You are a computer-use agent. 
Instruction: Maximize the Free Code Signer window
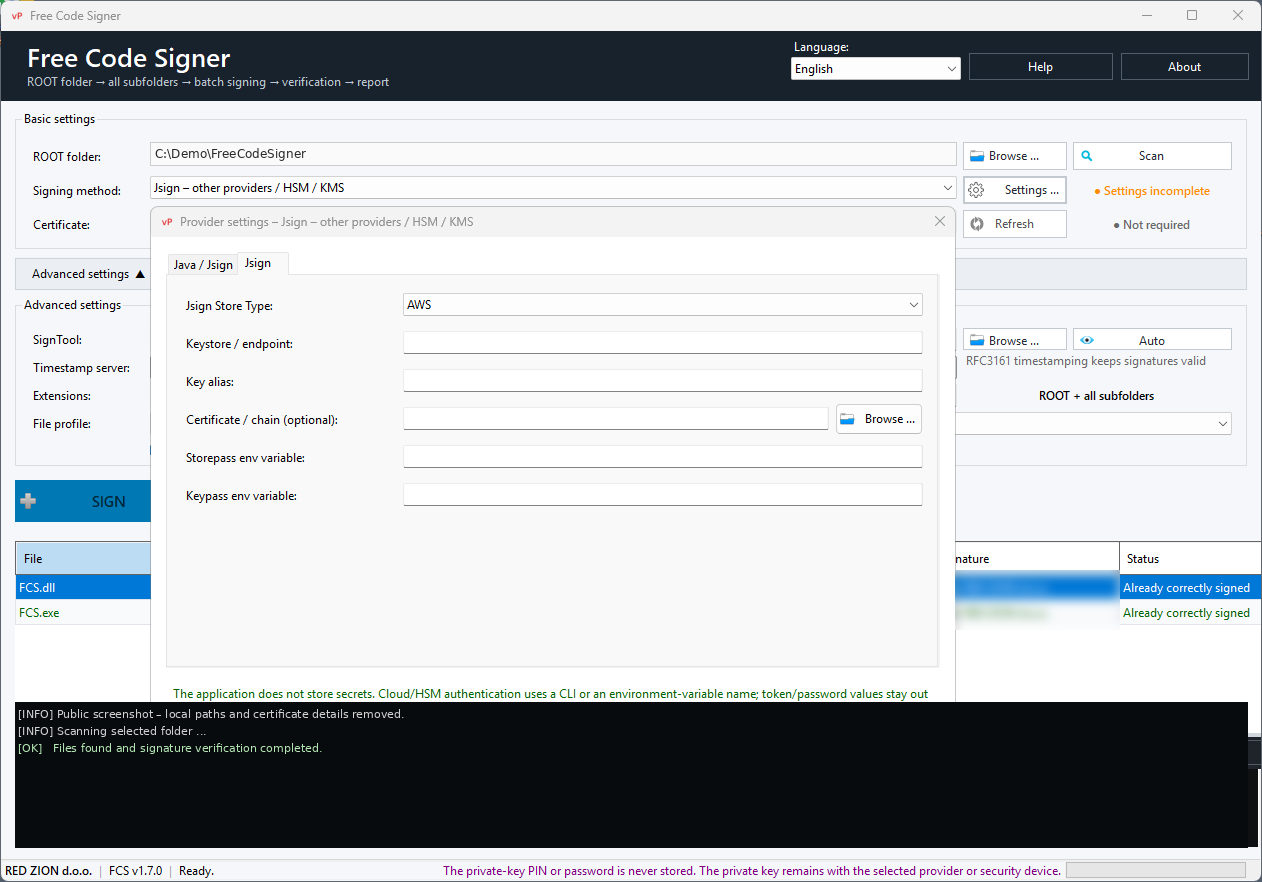click(x=1192, y=15)
